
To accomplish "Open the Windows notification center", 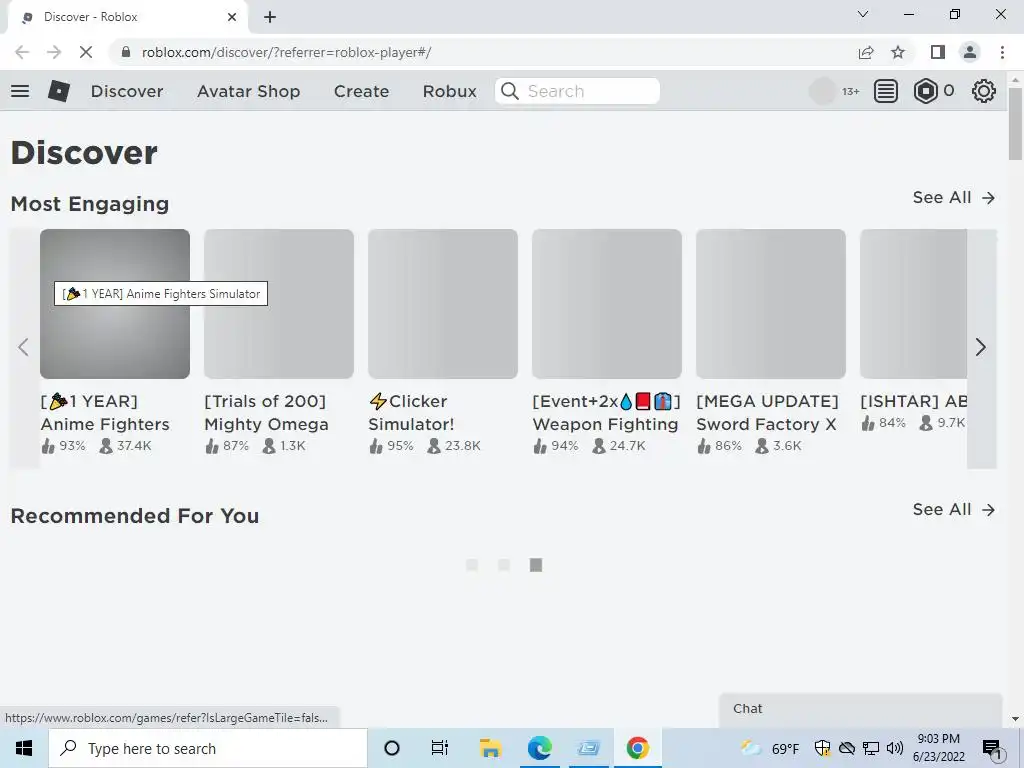I will click(x=991, y=749).
